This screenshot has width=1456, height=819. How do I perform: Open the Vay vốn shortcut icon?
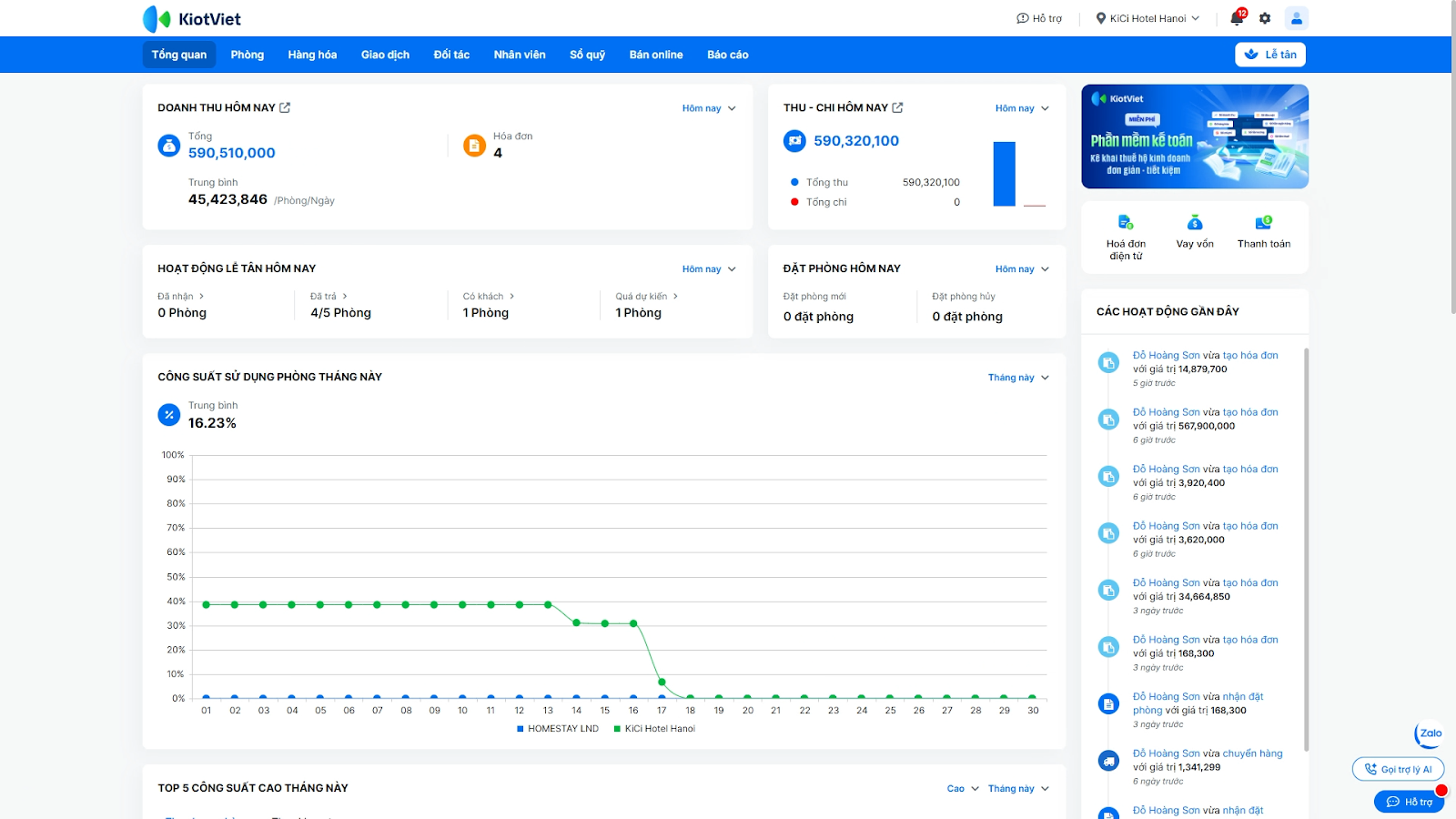(1195, 223)
